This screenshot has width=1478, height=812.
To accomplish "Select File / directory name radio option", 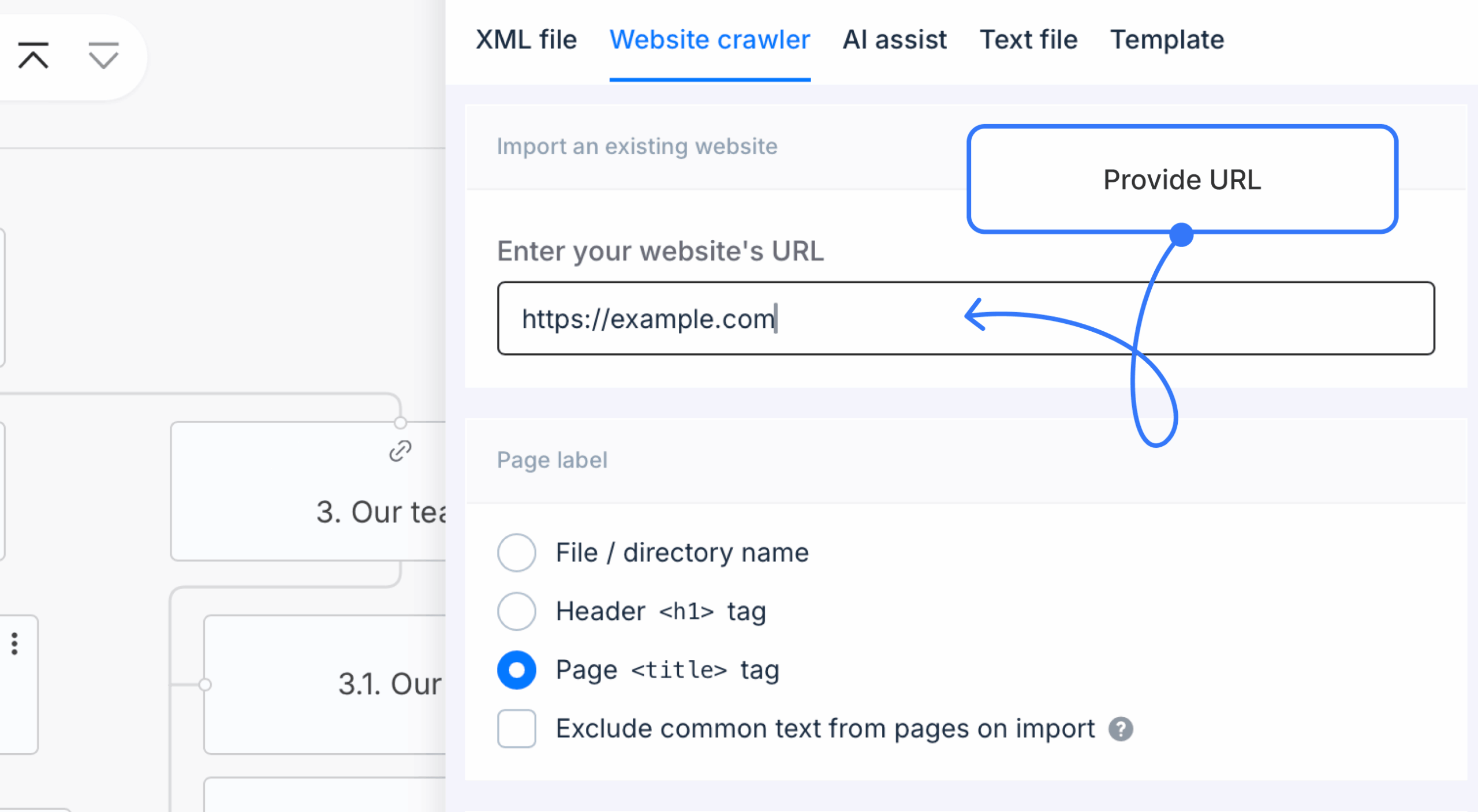I will click(x=517, y=552).
